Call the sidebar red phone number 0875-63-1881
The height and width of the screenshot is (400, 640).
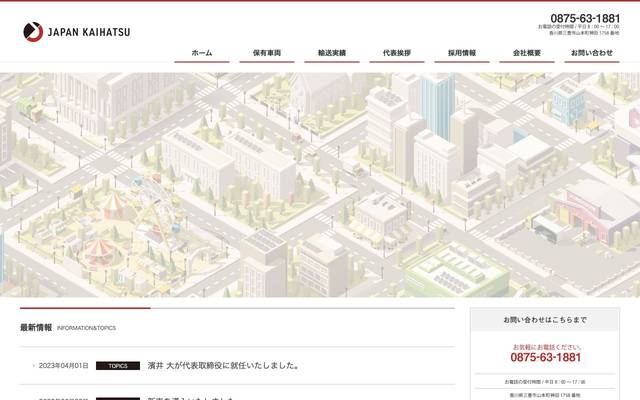pos(545,358)
